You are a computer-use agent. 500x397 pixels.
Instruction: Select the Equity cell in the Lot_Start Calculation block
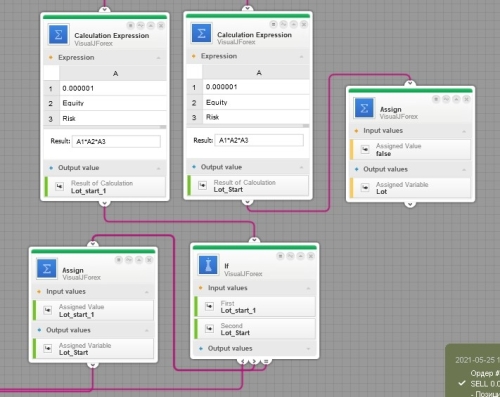(256, 102)
